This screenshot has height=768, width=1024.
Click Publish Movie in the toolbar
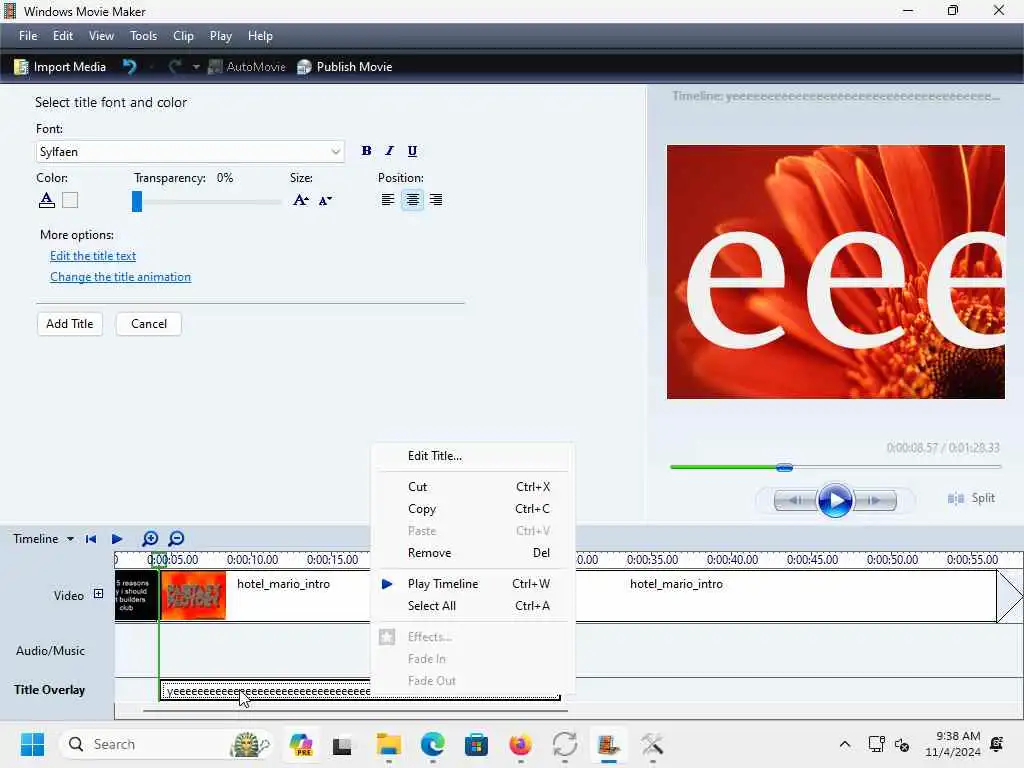pos(345,67)
